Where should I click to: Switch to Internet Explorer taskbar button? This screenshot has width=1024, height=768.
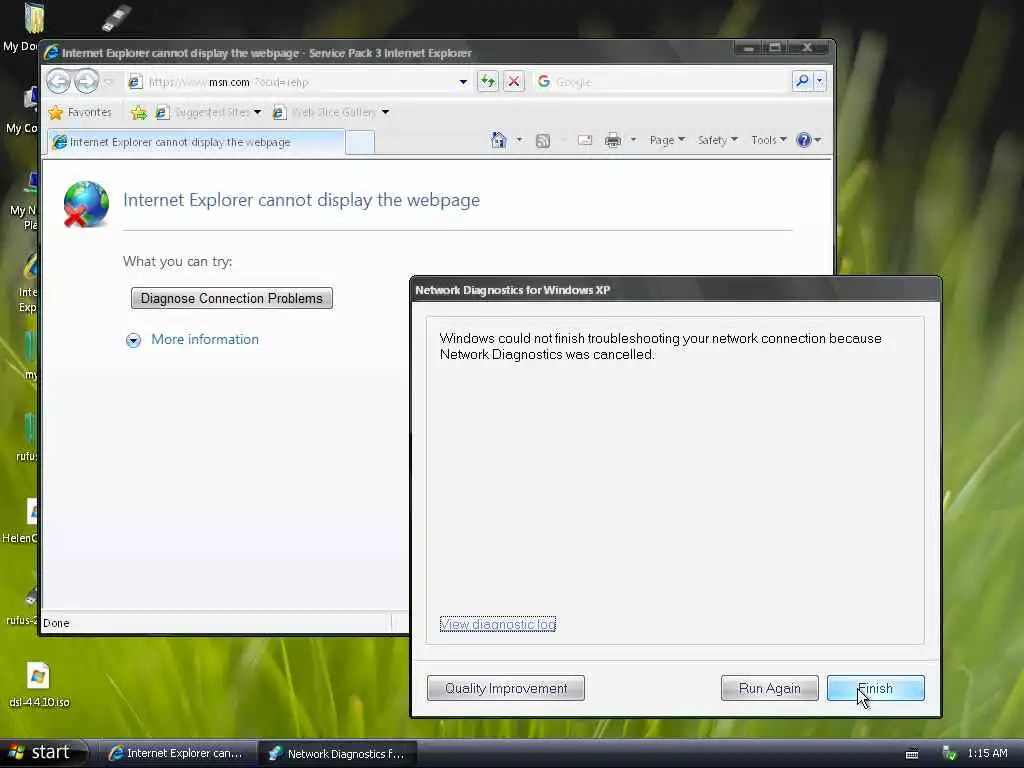tap(177, 753)
